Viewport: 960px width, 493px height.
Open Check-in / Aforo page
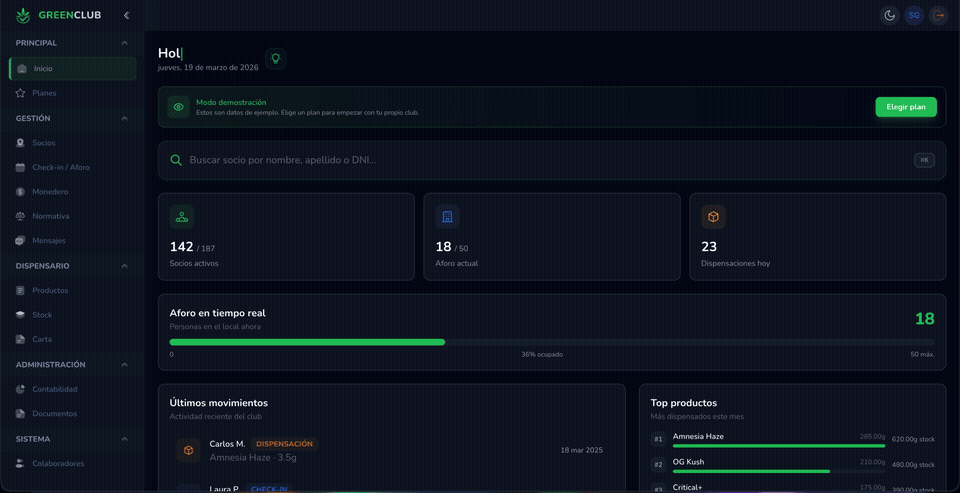(x=73, y=167)
